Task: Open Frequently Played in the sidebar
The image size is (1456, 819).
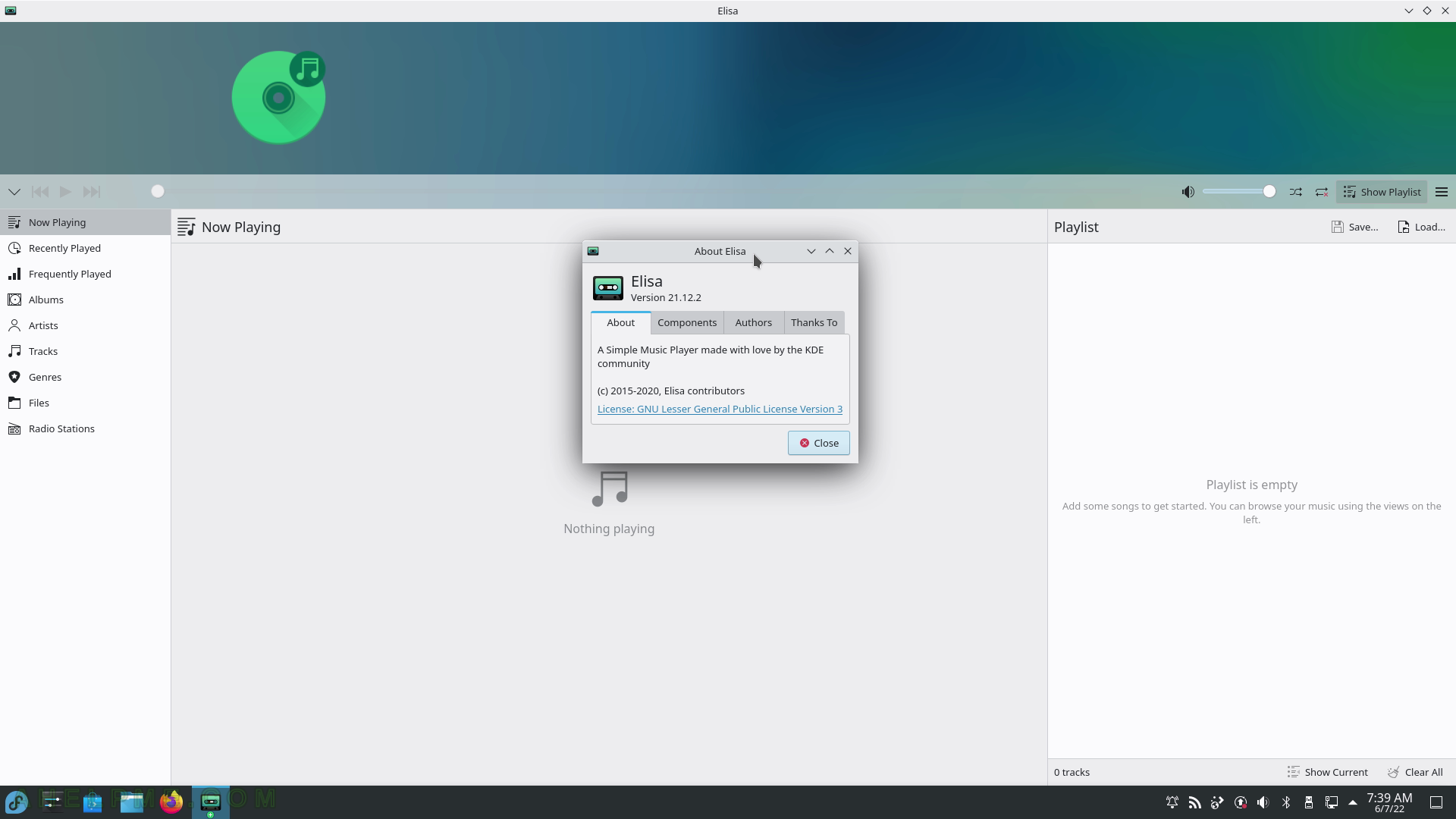Action: point(85,274)
